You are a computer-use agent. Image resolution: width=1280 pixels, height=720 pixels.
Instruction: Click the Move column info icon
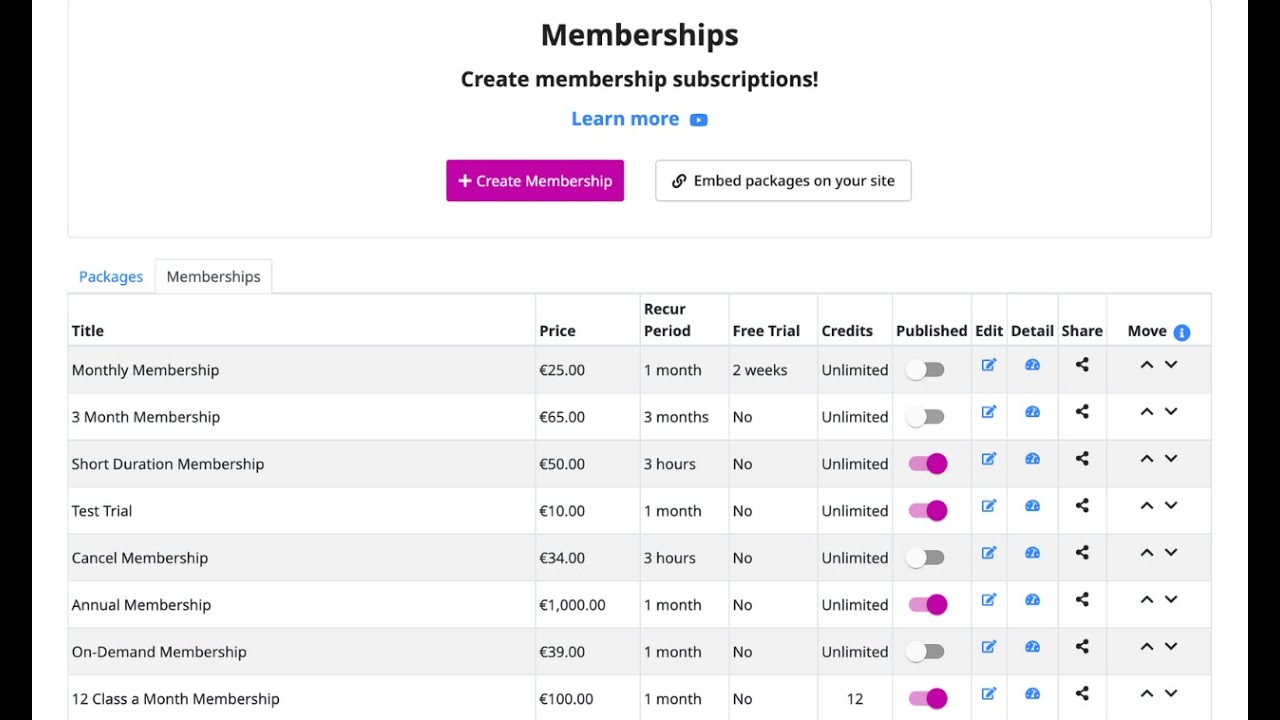1182,332
